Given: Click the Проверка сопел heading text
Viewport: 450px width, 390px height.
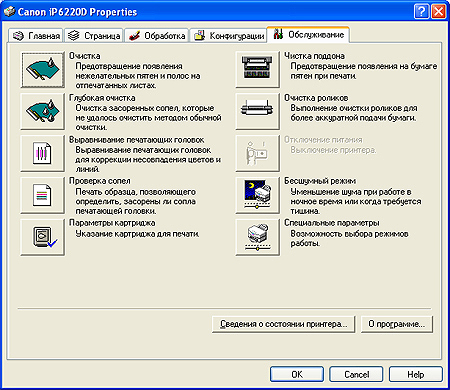Looking at the screenshot, I should (100, 181).
